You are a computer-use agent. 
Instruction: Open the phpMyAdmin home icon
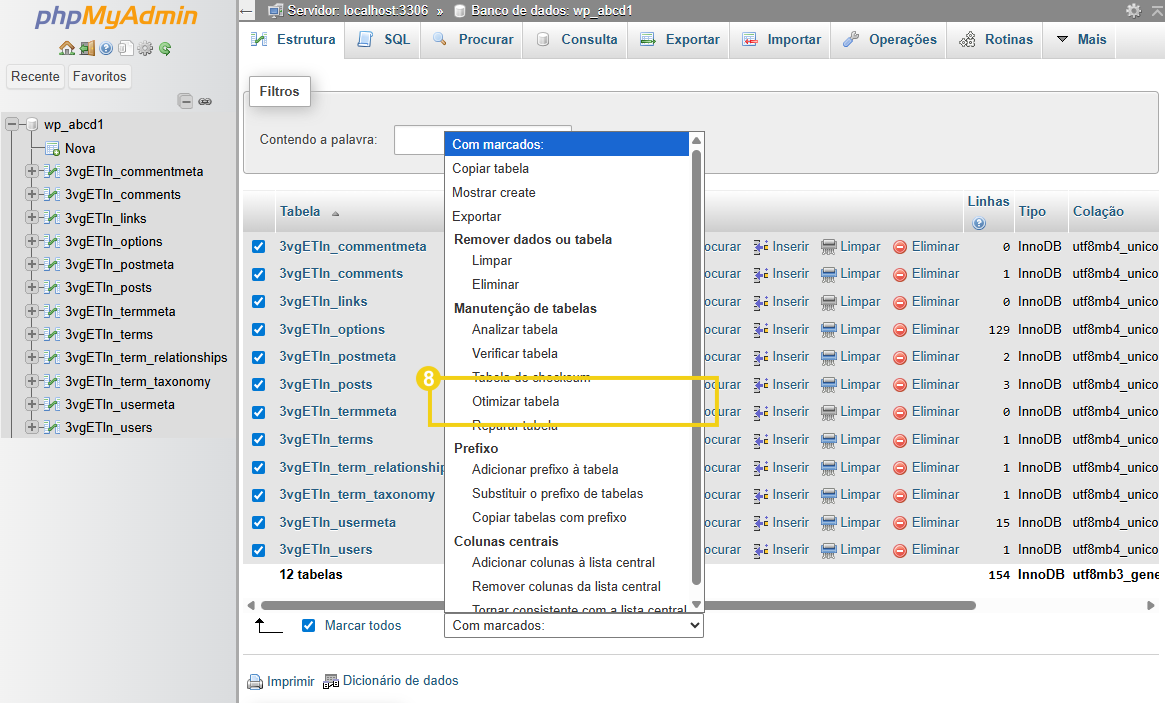(x=65, y=47)
